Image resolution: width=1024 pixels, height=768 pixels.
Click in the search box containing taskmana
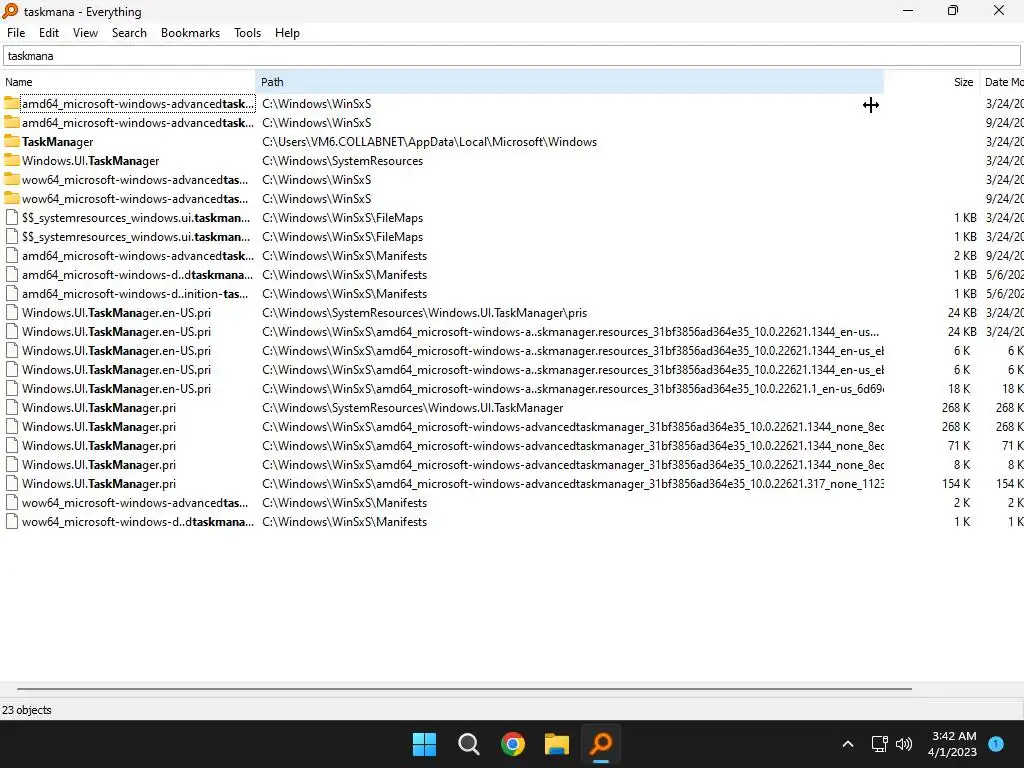(512, 56)
